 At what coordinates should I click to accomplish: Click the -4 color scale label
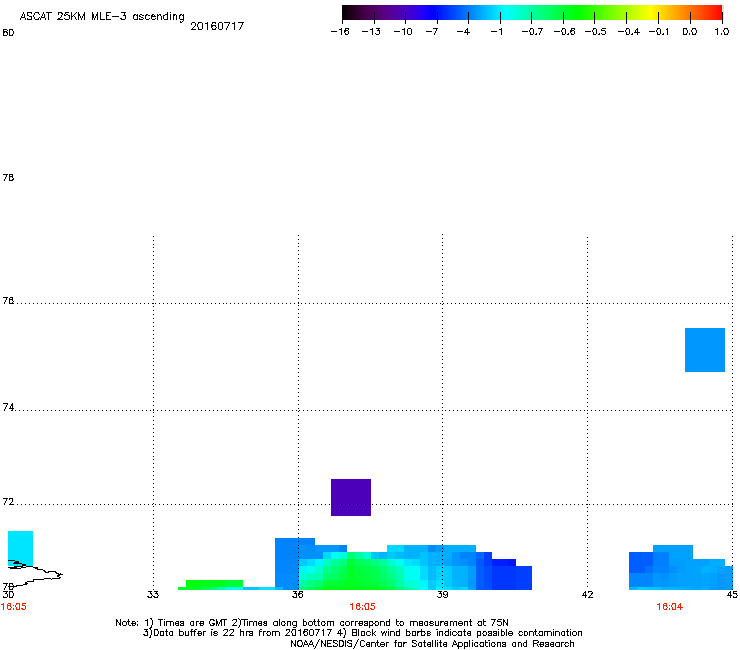click(x=463, y=32)
